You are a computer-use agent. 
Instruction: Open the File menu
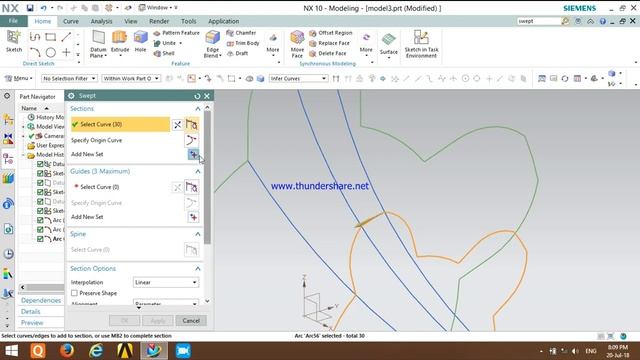coord(13,21)
